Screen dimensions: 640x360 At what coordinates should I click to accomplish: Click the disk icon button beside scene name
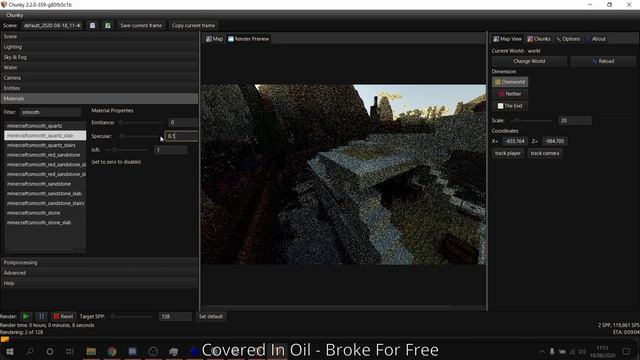click(93, 25)
